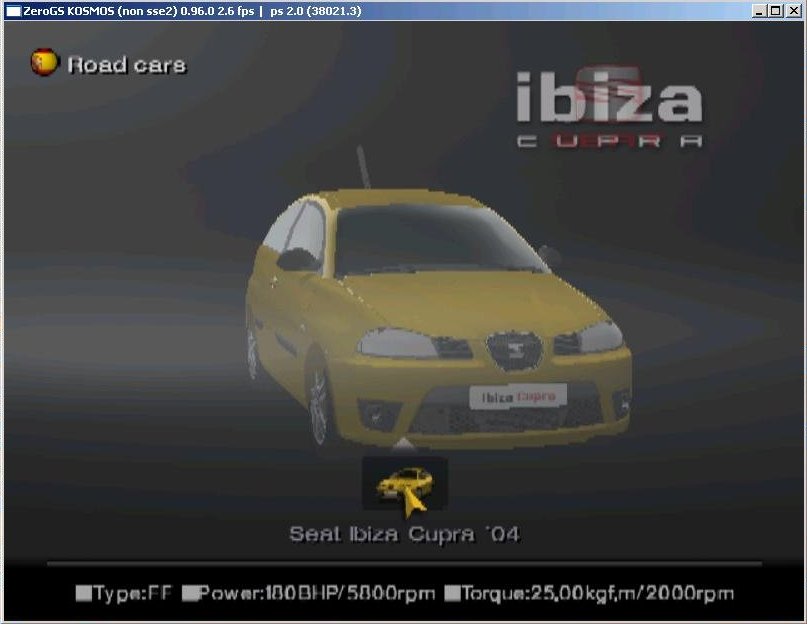This screenshot has width=807, height=624.
Task: Click the small up arrow above thumbnail
Action: click(x=402, y=444)
